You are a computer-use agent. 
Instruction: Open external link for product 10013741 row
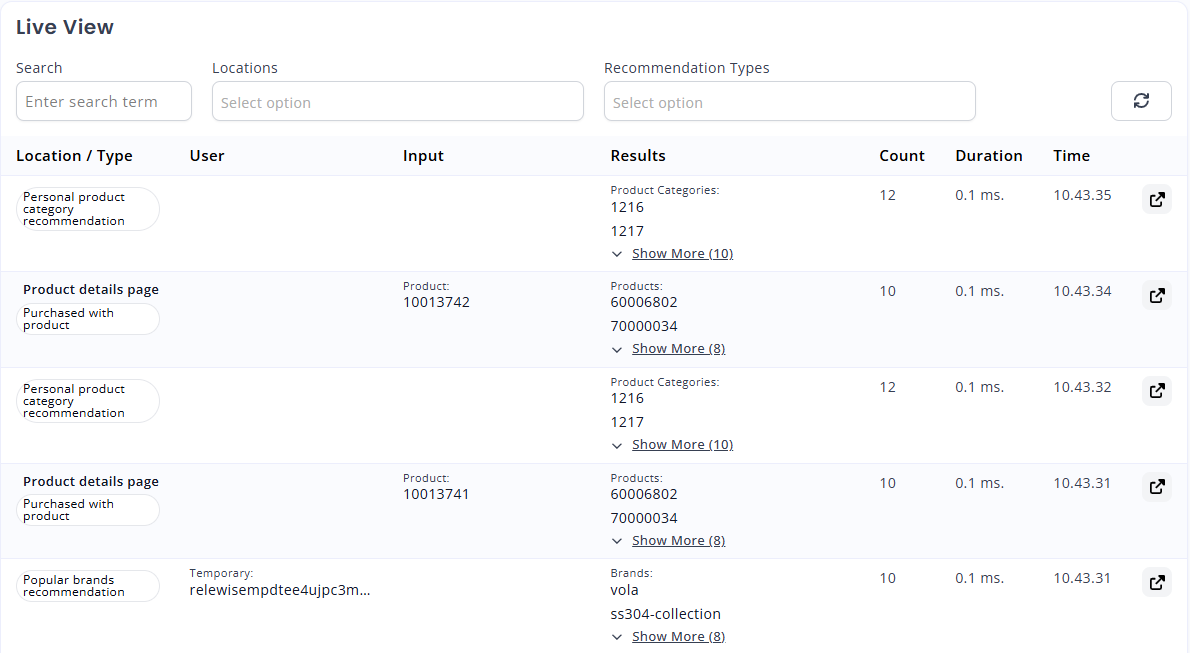coord(1157,487)
